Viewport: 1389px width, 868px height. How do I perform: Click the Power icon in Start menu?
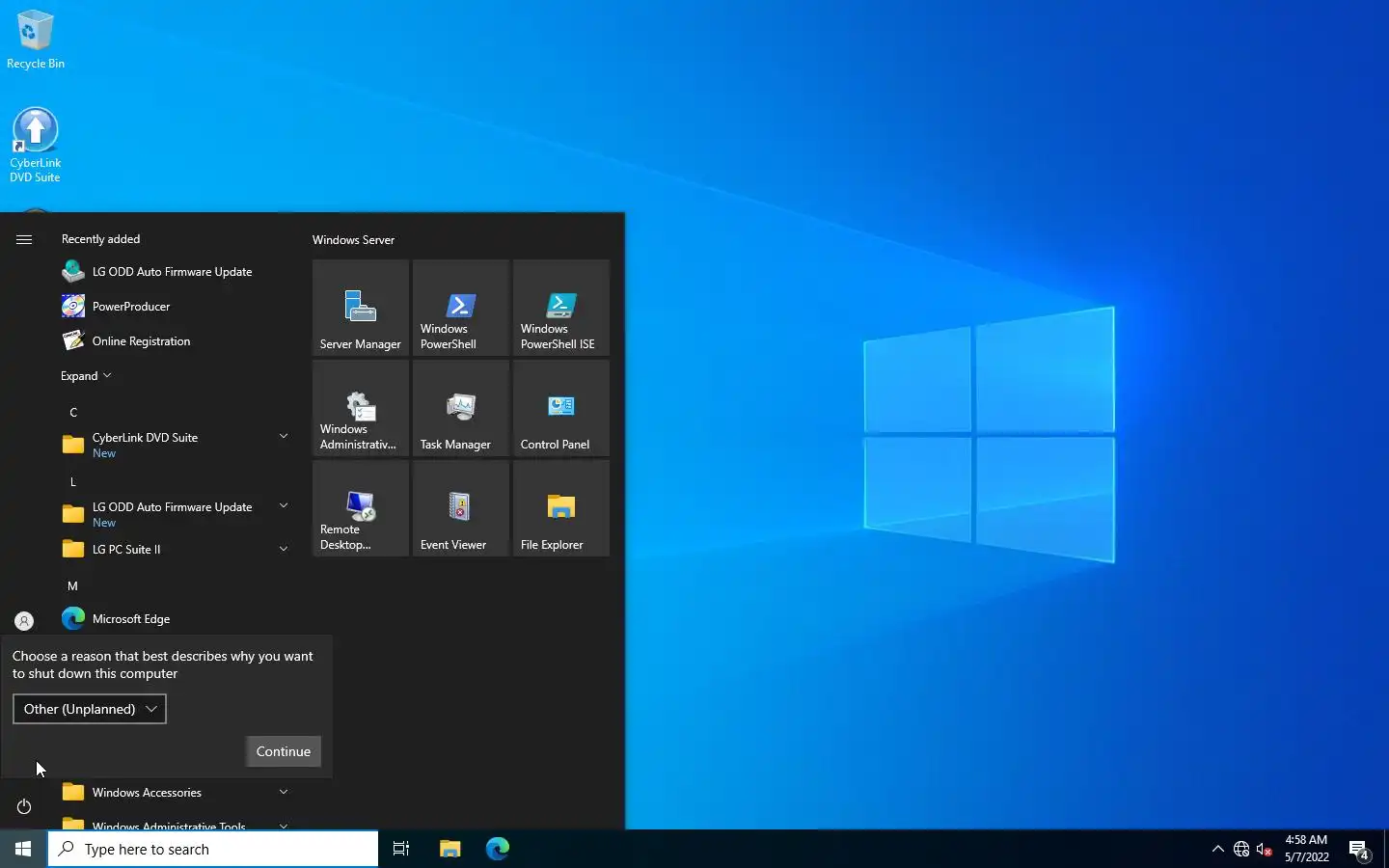tap(24, 806)
